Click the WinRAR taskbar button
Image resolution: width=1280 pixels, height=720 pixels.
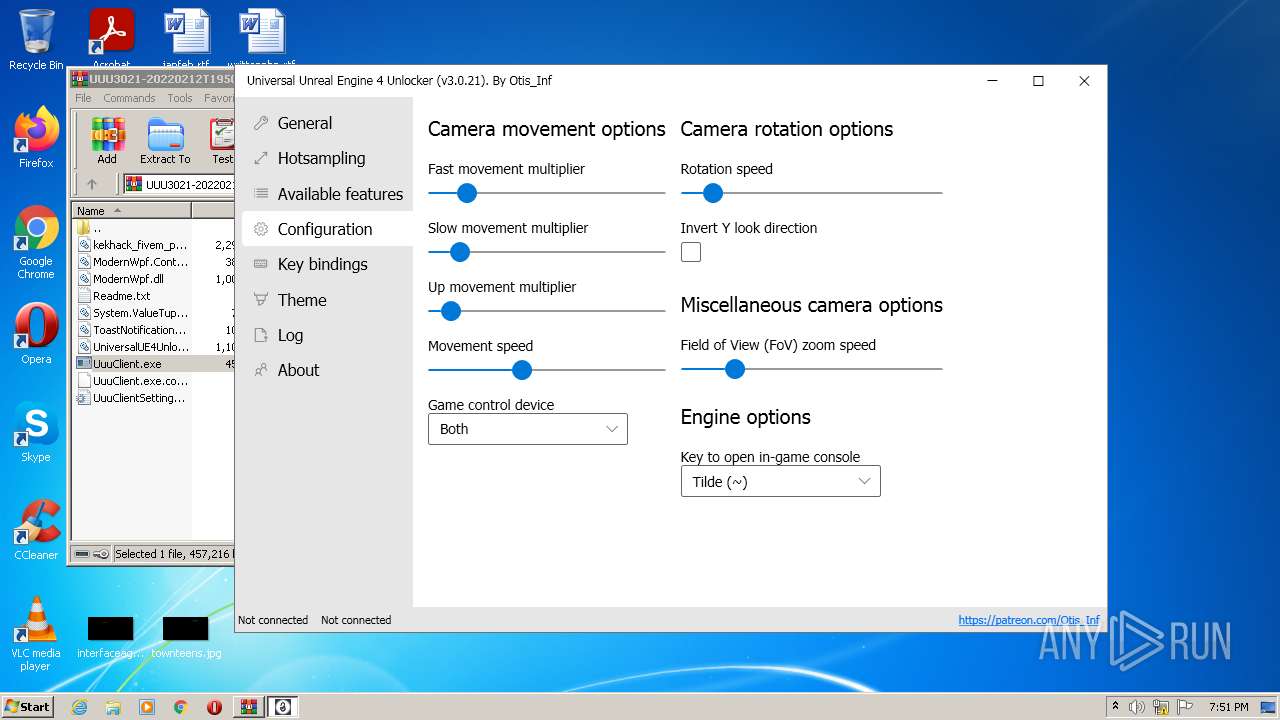click(248, 707)
